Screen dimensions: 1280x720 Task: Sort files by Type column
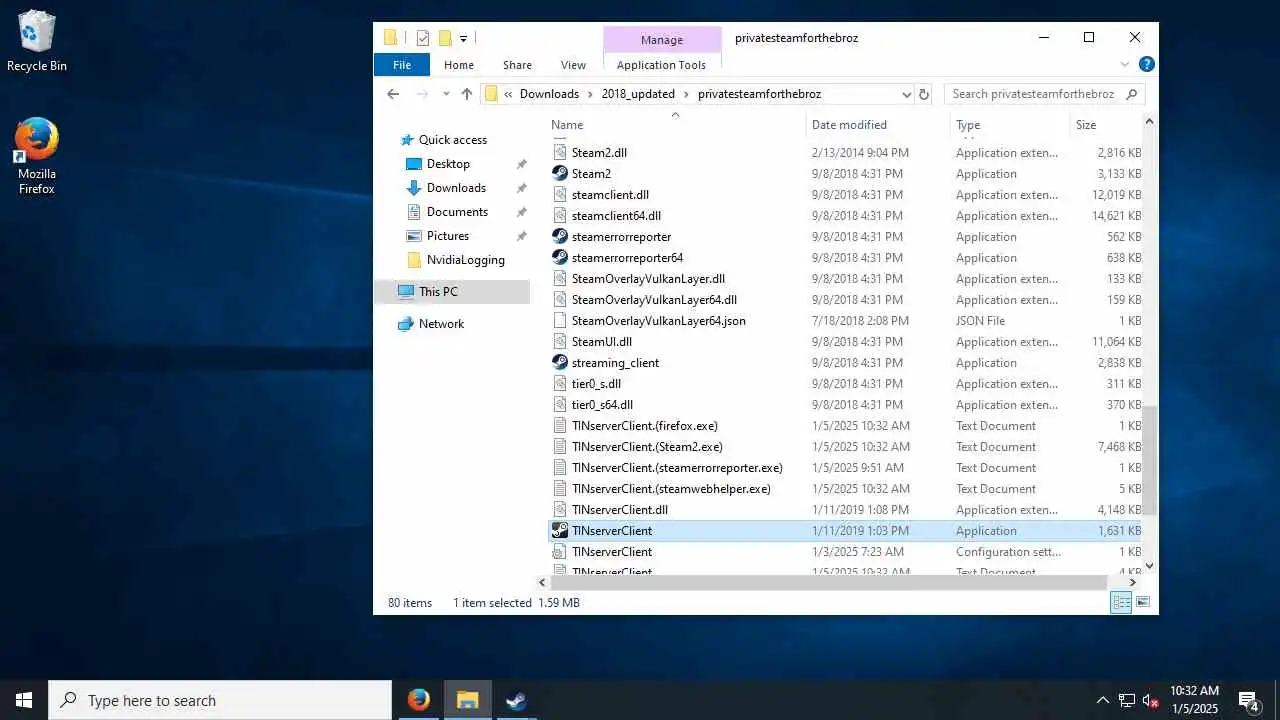[x=1009, y=125]
